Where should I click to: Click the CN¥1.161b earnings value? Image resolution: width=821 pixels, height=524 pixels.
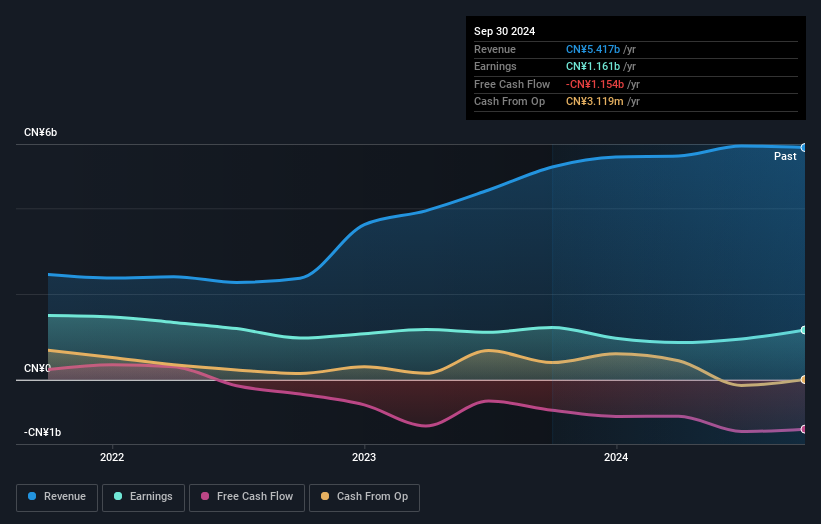click(x=593, y=66)
